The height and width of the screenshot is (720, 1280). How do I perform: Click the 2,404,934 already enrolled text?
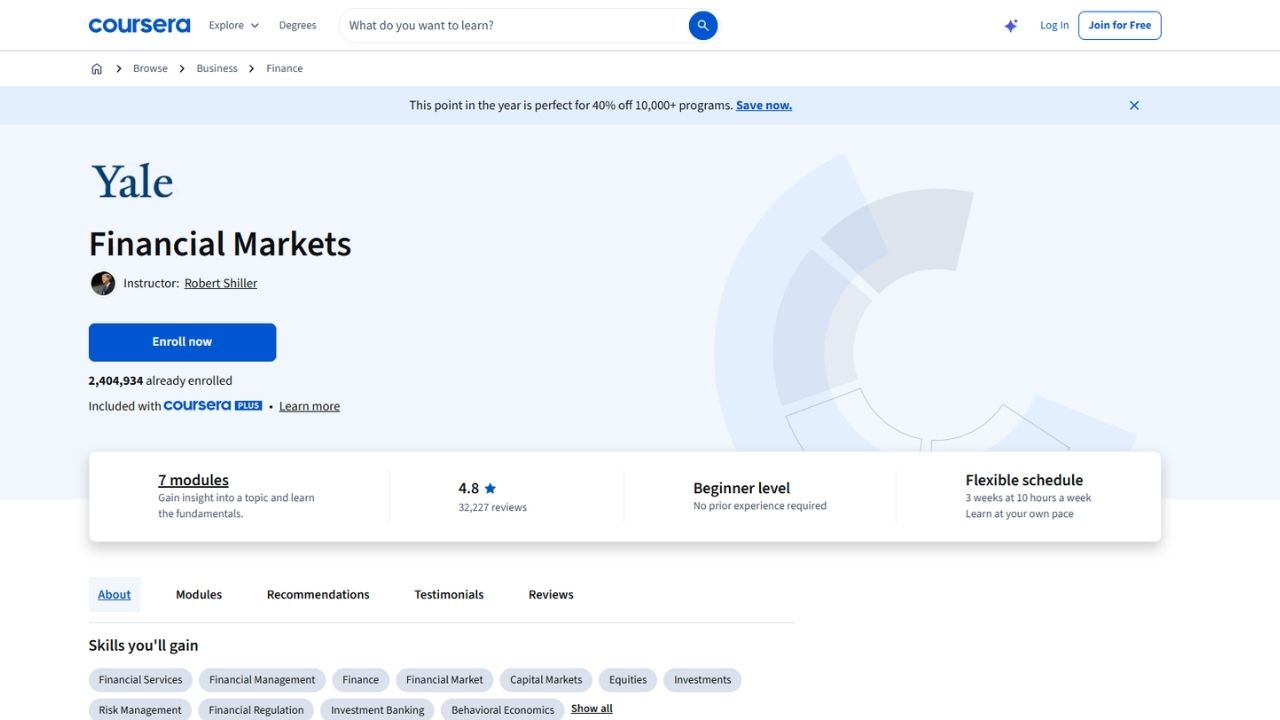click(160, 381)
